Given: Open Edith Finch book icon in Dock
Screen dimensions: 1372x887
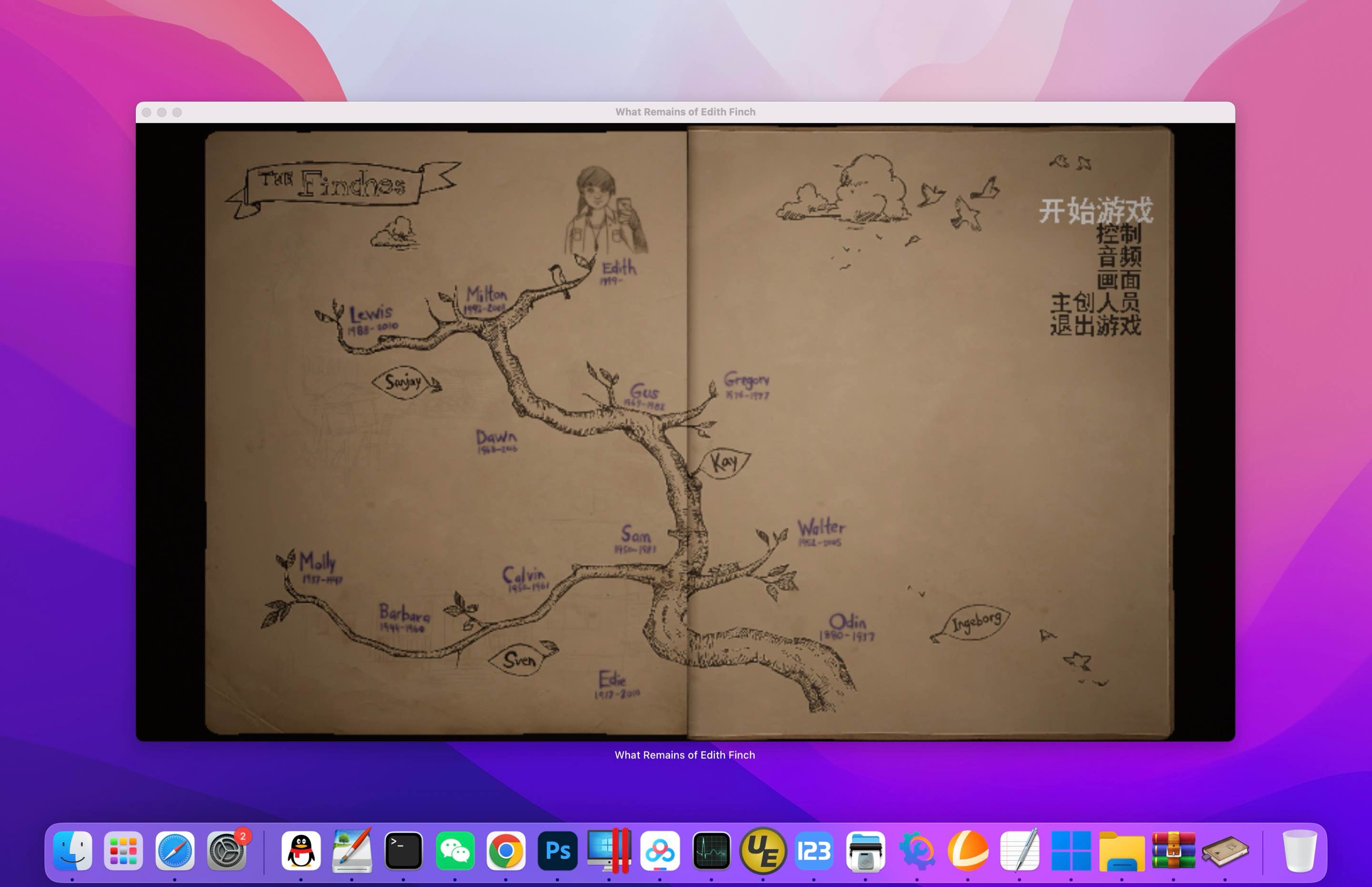Looking at the screenshot, I should (1225, 851).
